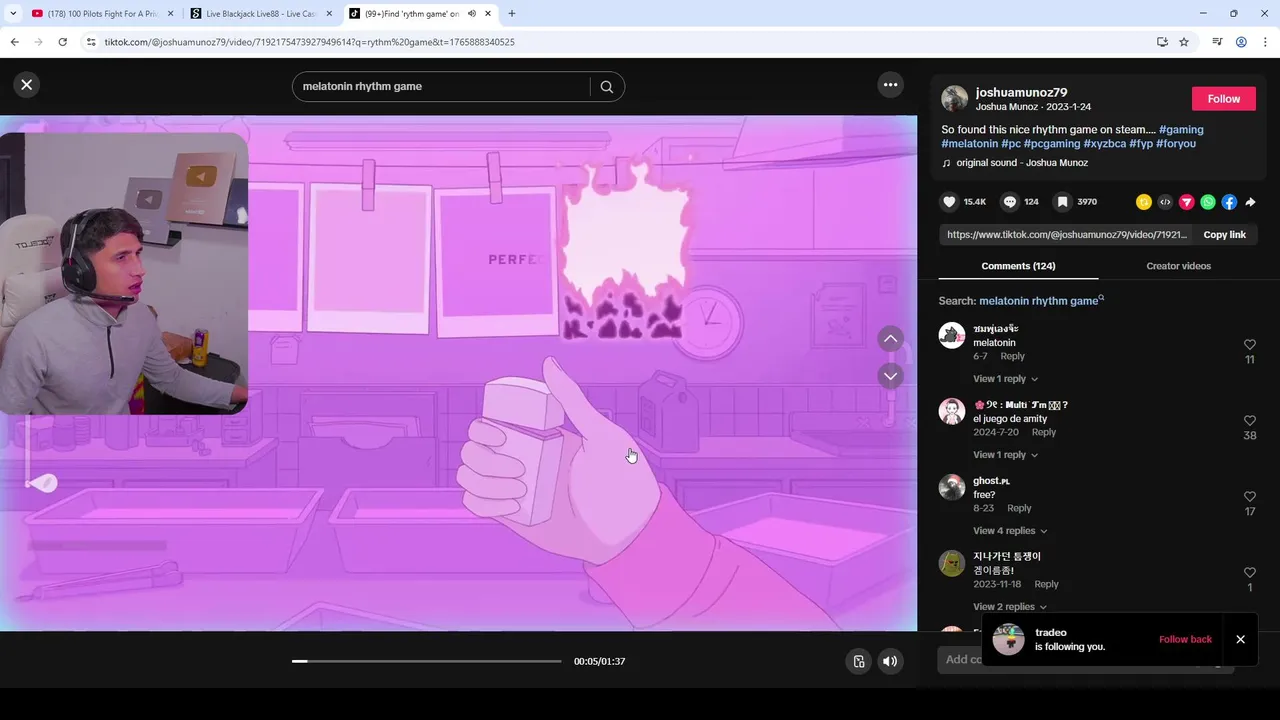
Task: Switch to the Comments (124) tab
Action: click(x=1018, y=266)
